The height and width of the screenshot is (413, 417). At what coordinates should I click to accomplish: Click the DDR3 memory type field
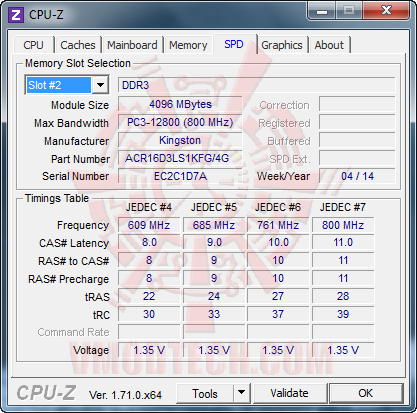256,85
